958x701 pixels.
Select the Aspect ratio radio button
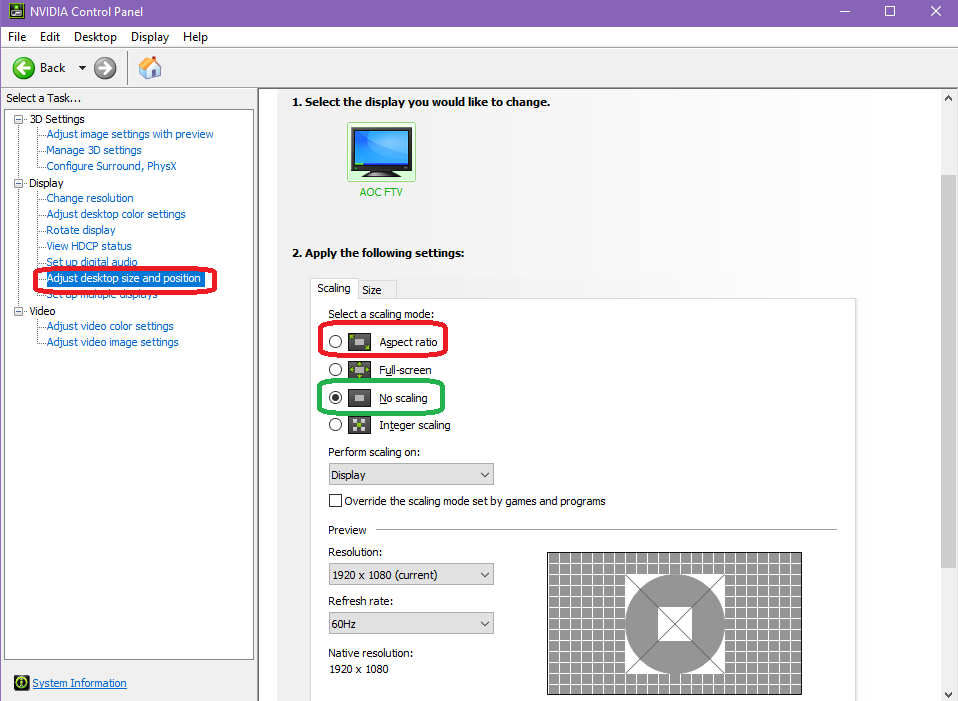(336, 342)
